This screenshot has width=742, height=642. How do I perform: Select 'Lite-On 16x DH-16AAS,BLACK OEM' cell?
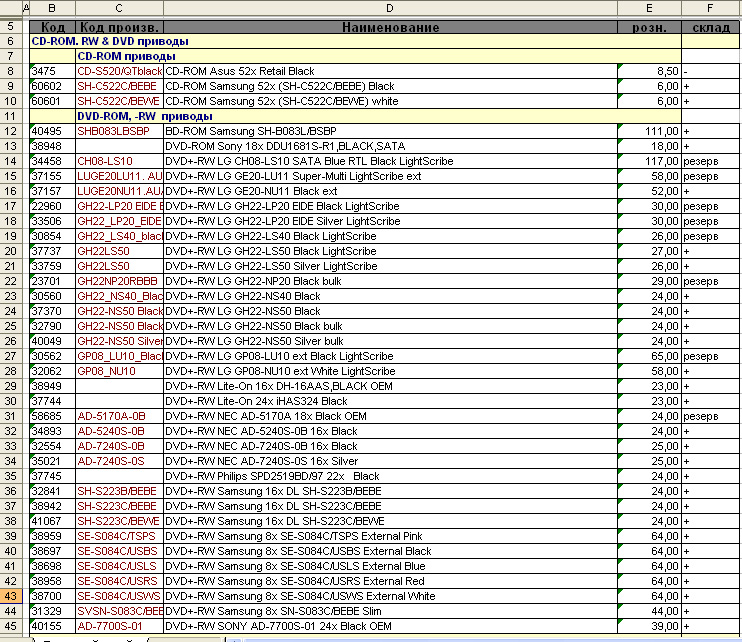[x=390, y=386]
